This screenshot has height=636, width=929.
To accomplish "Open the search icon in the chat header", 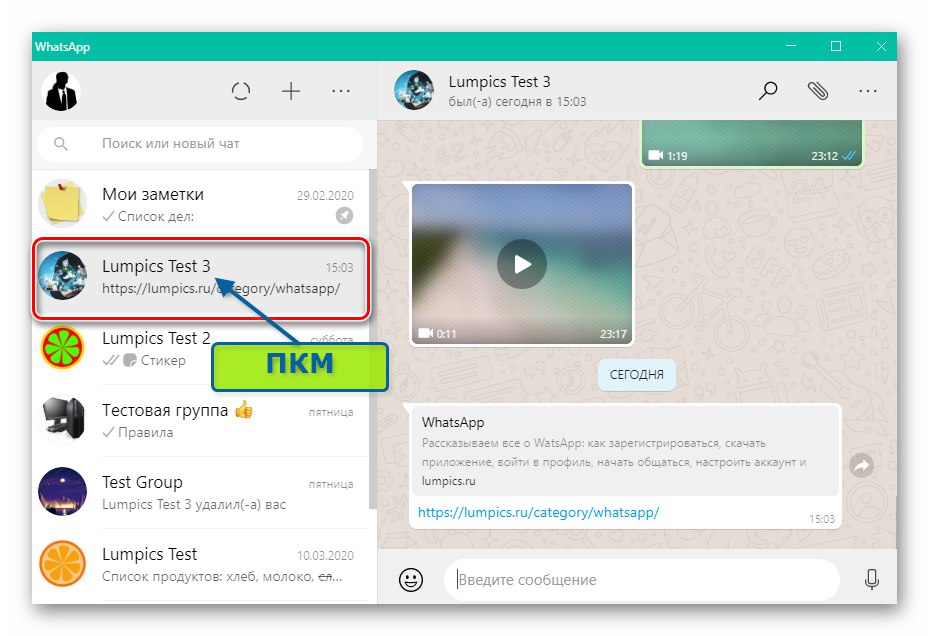I will pos(768,91).
